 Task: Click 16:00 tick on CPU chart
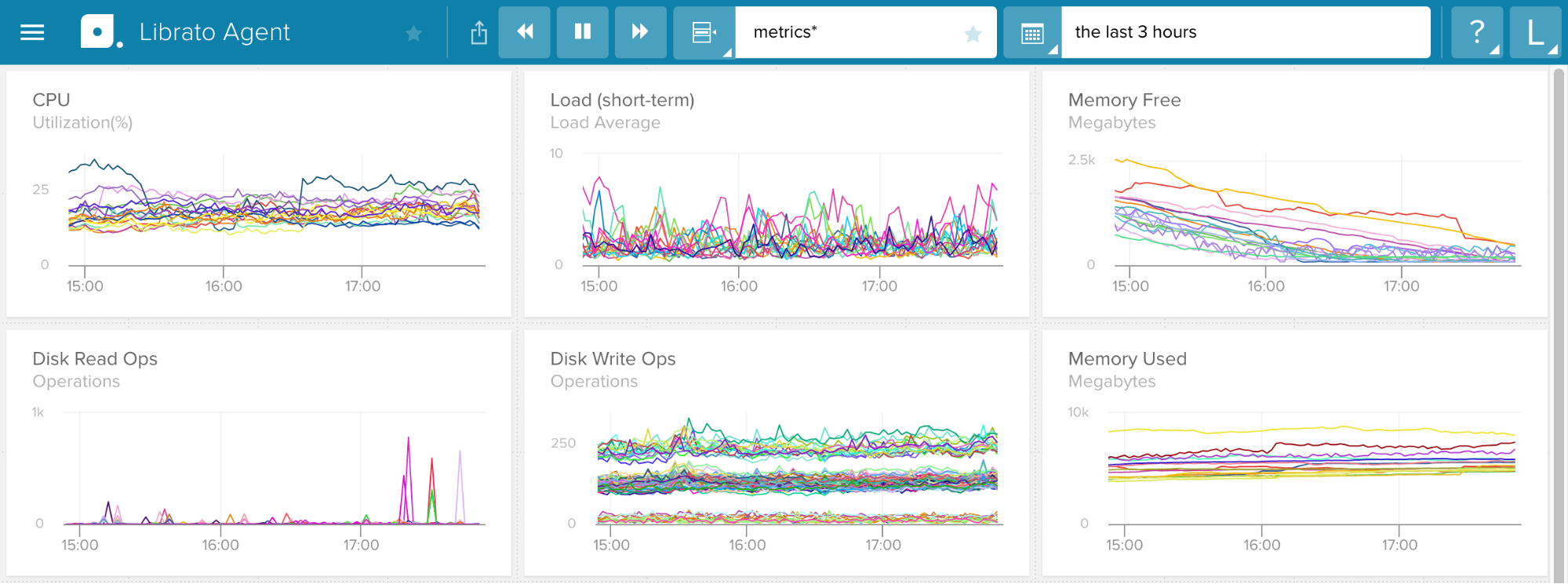click(224, 286)
